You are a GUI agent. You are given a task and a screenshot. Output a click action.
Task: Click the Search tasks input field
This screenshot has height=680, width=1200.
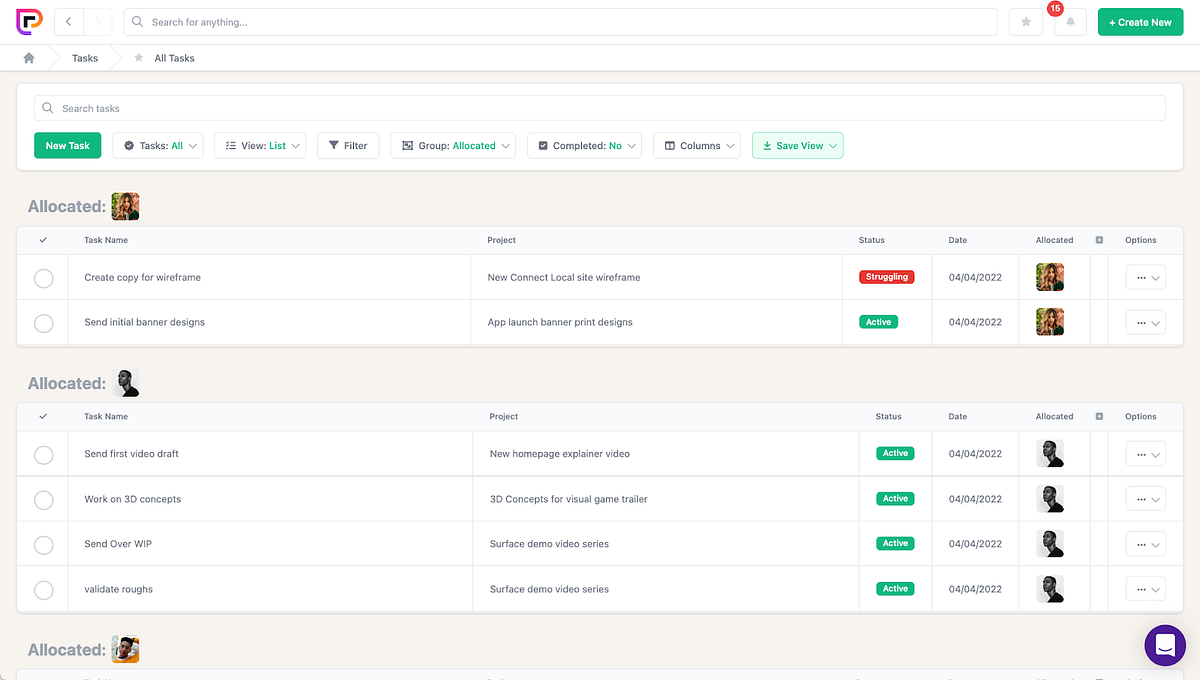(x=600, y=108)
